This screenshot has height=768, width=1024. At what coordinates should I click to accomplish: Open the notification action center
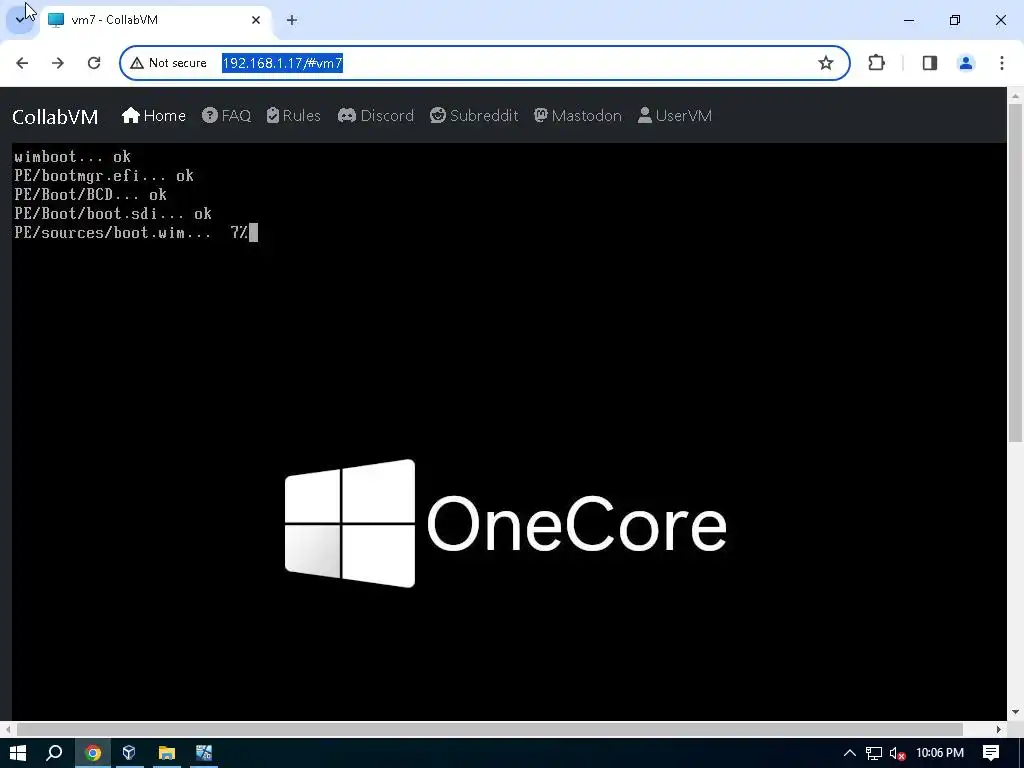point(991,753)
